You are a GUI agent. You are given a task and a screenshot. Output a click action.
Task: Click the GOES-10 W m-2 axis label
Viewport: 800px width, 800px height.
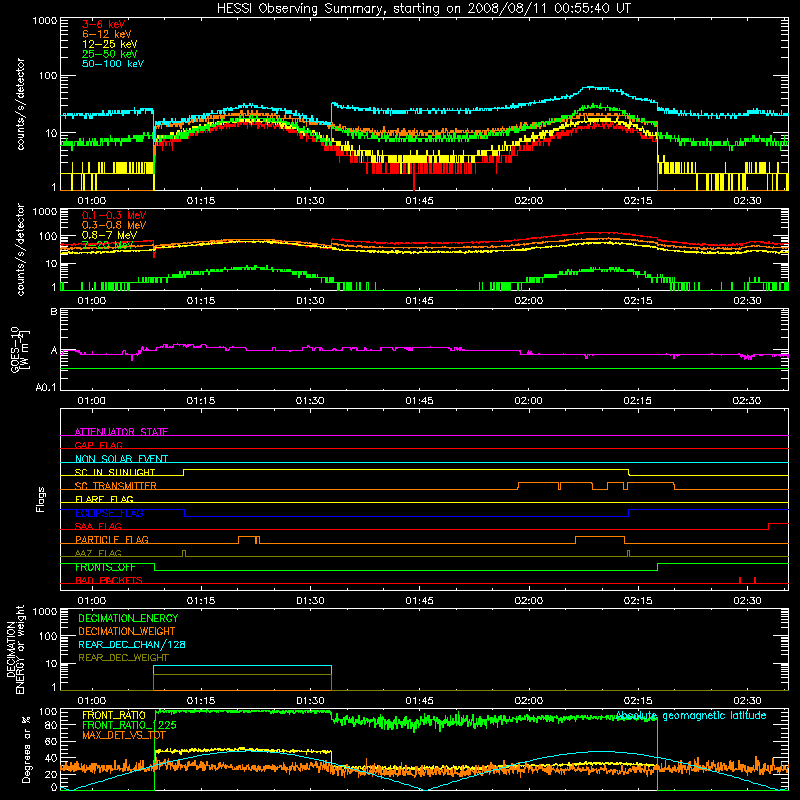[x=20, y=349]
